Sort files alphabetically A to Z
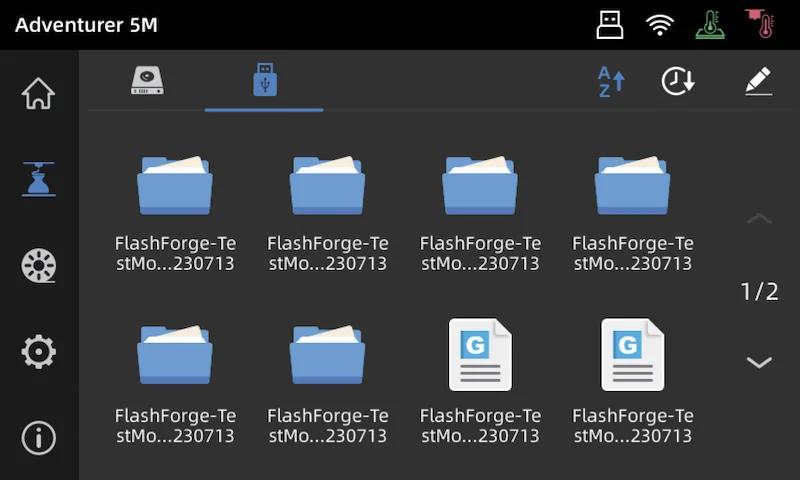The height and width of the screenshot is (480, 800). 611,82
